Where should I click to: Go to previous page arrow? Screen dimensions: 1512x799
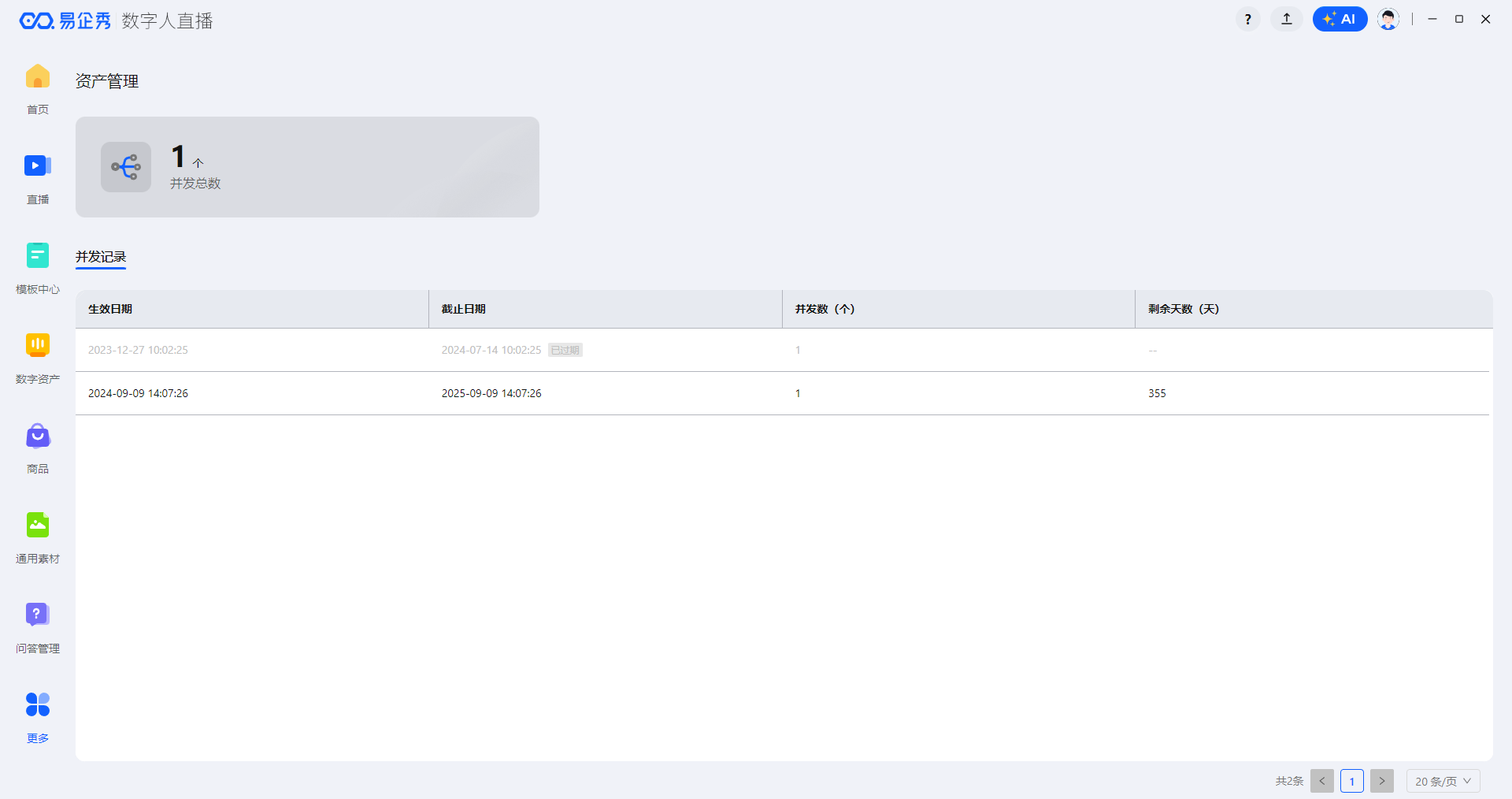coord(1322,781)
